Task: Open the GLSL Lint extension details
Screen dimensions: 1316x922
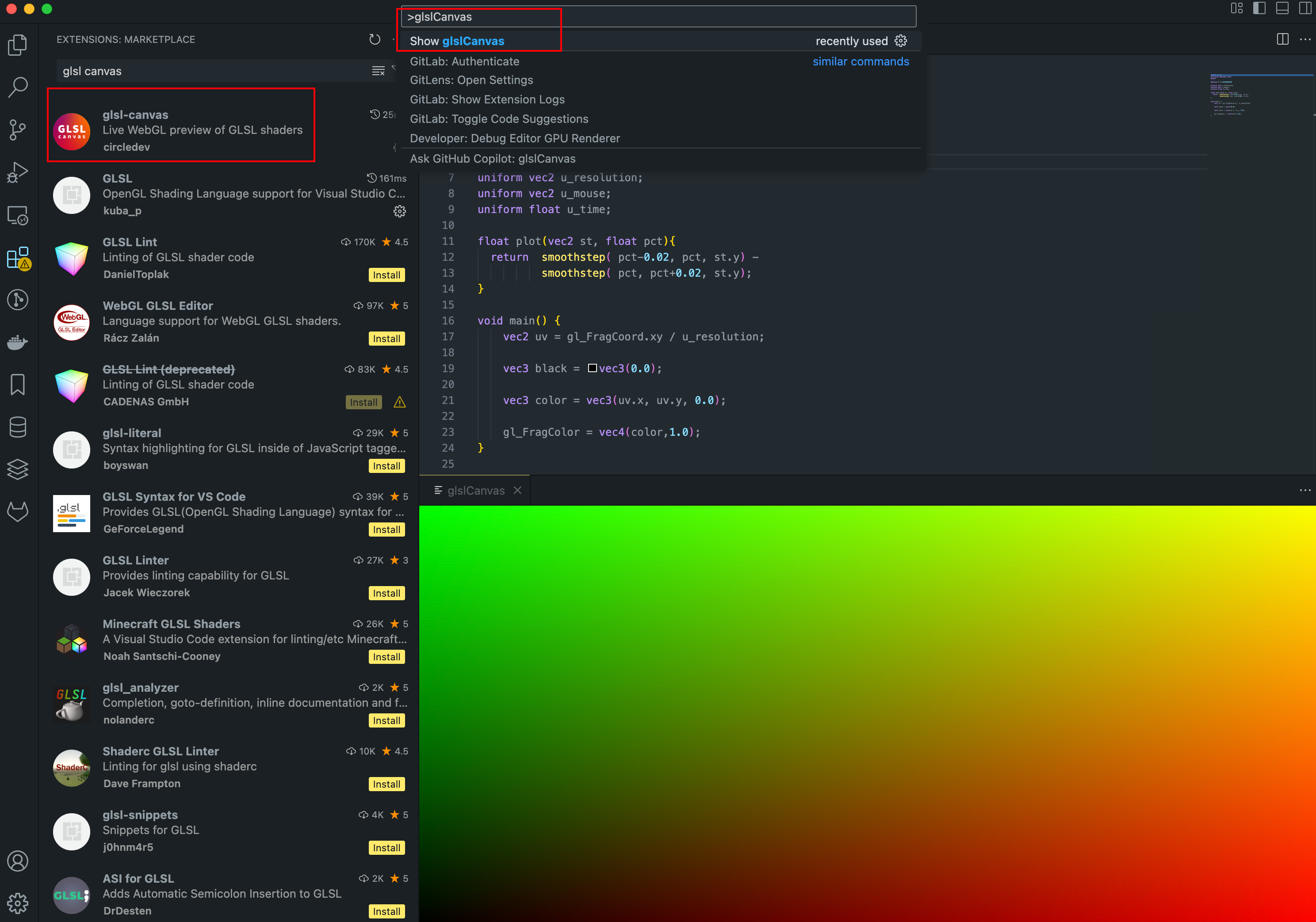Action: point(229,259)
